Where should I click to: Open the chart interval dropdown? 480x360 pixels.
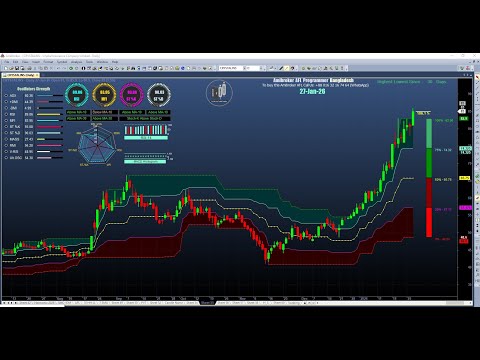[261, 68]
